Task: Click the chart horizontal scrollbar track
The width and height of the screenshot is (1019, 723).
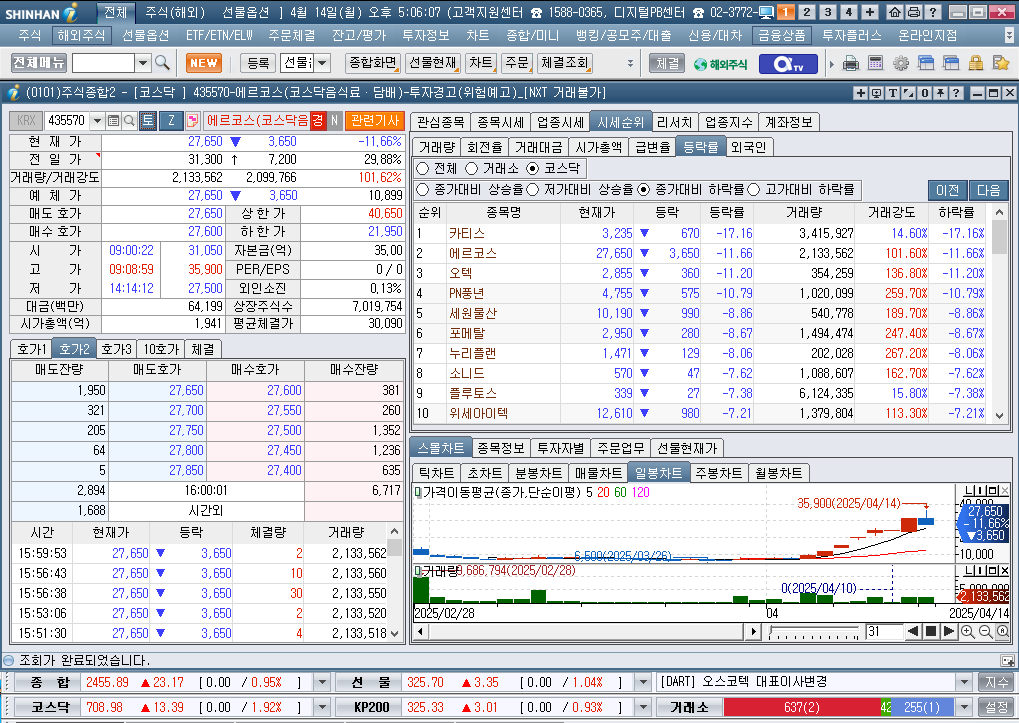Action: pyautogui.click(x=587, y=631)
